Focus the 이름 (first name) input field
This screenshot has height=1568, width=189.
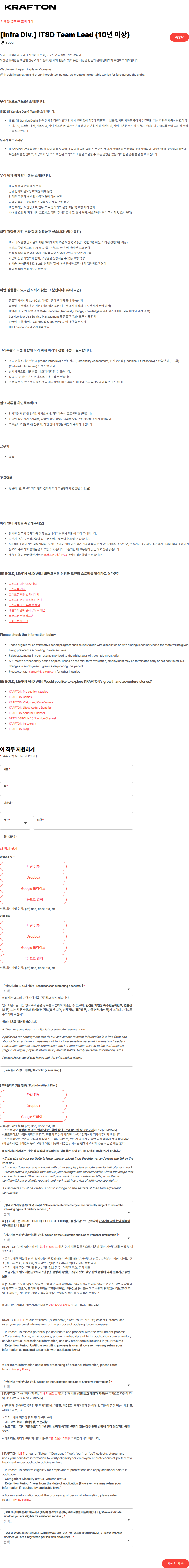coord(67,772)
